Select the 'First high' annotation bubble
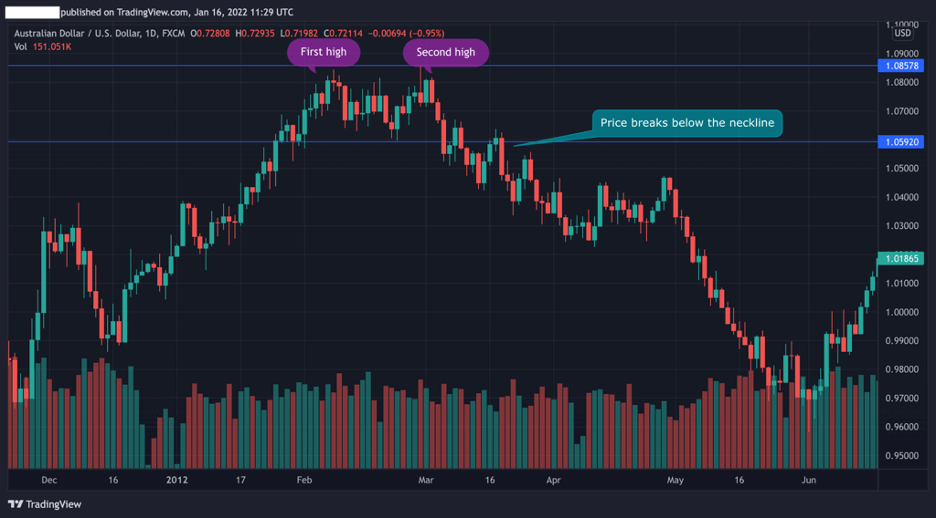Screen dimensions: 936x518 click(x=323, y=53)
